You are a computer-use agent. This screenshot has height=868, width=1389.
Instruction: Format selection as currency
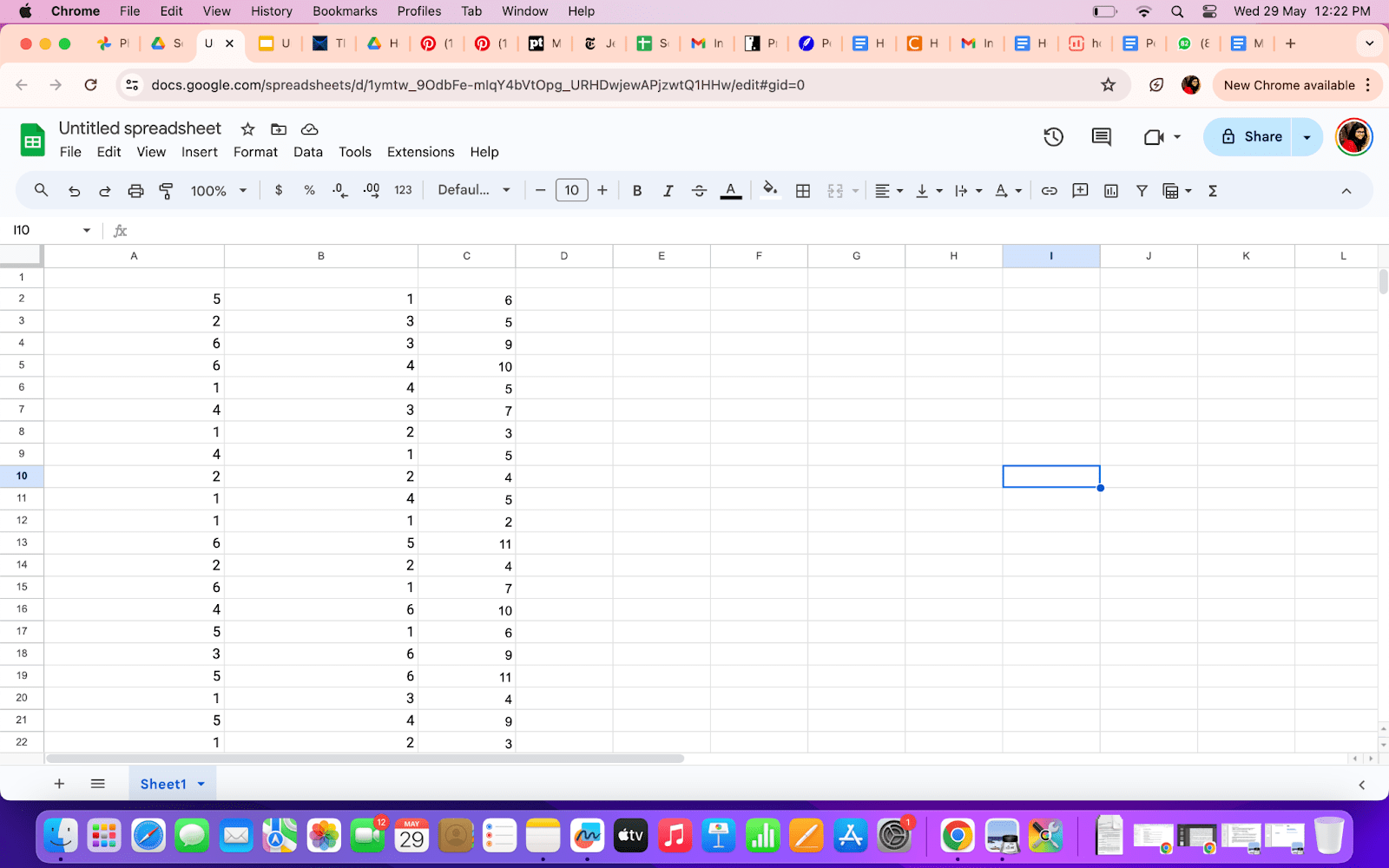pos(279,190)
